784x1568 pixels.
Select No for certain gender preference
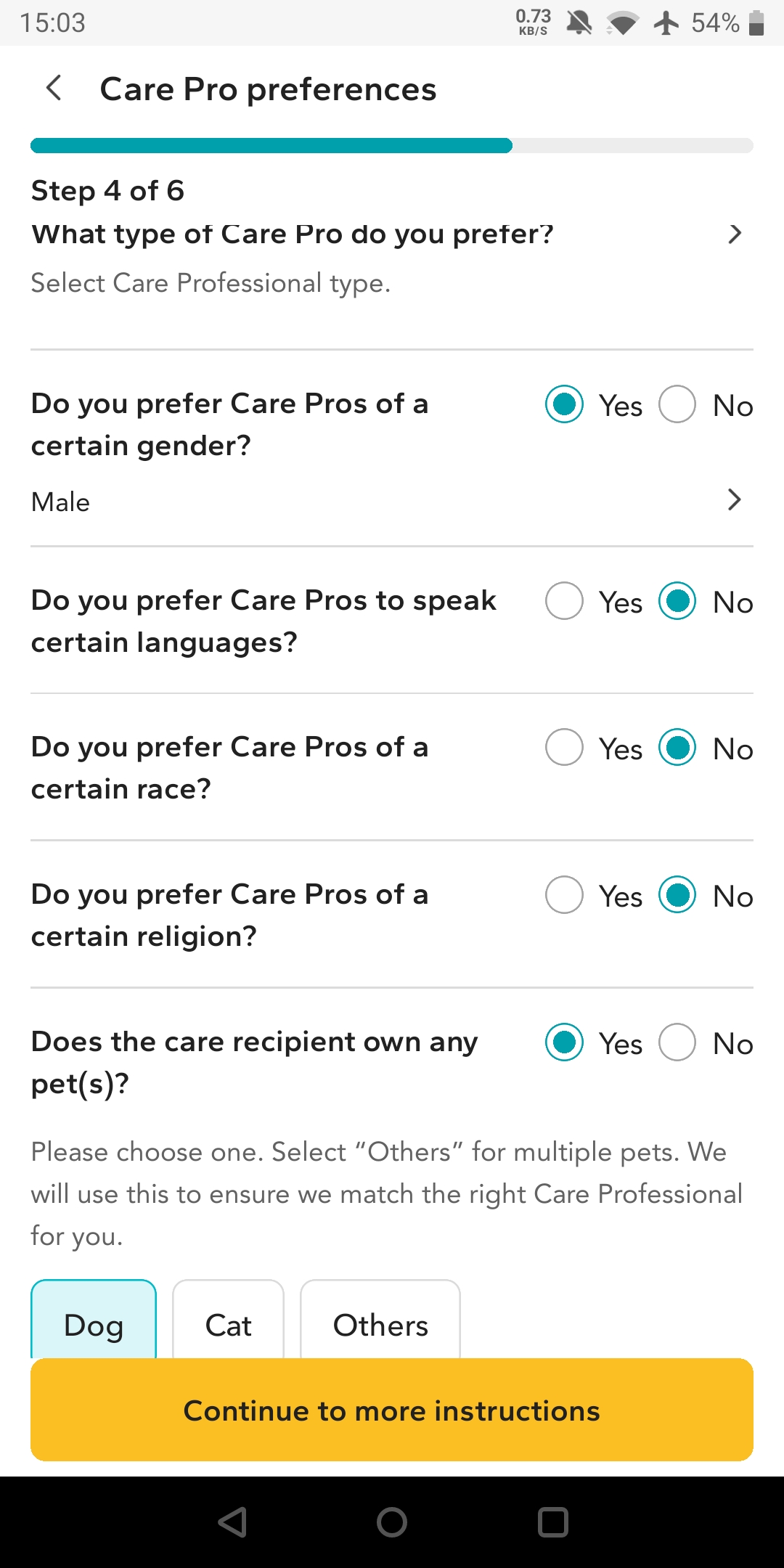(x=677, y=404)
